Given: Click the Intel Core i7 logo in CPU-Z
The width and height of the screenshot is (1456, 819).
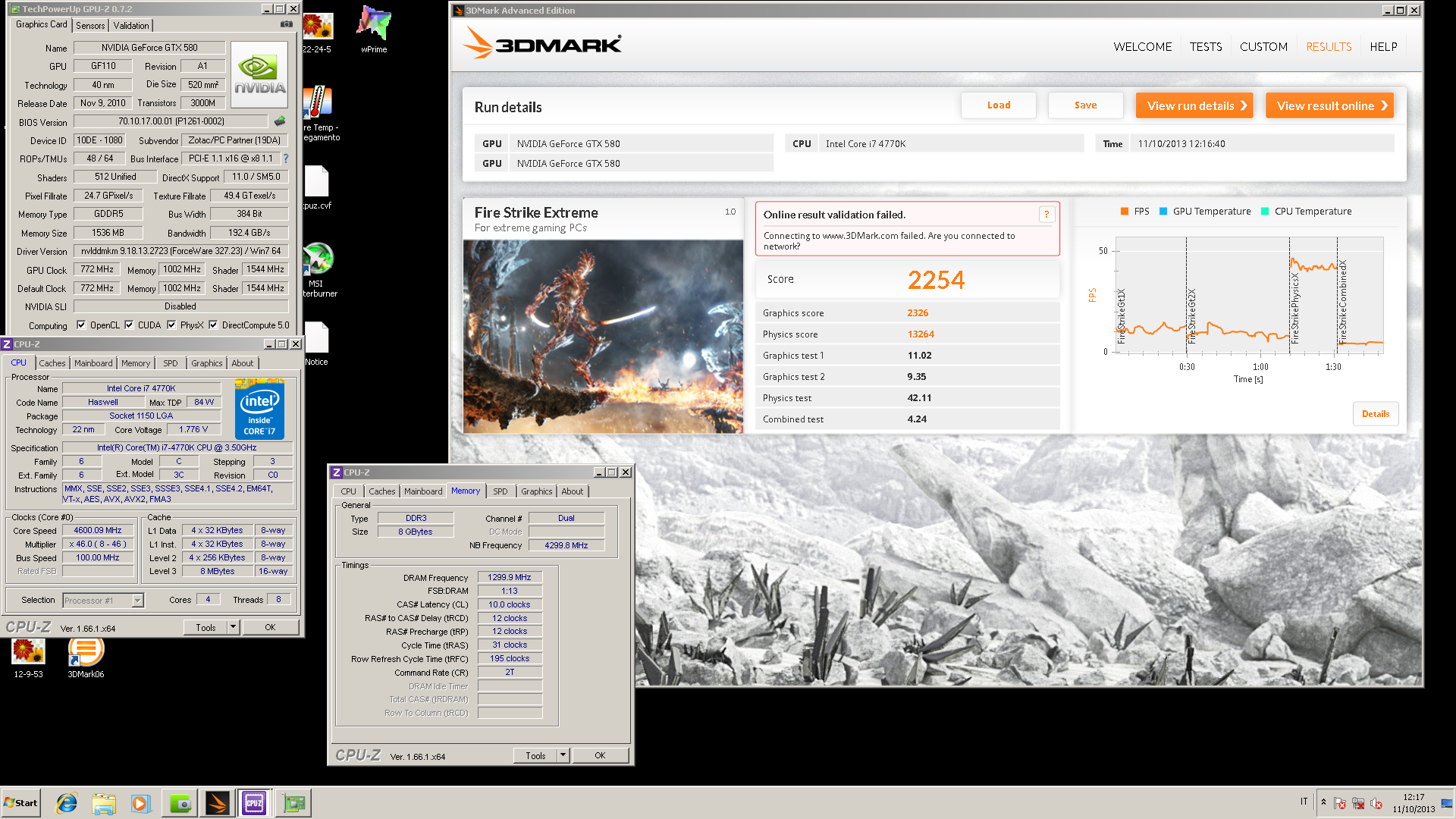Looking at the screenshot, I should click(x=259, y=409).
